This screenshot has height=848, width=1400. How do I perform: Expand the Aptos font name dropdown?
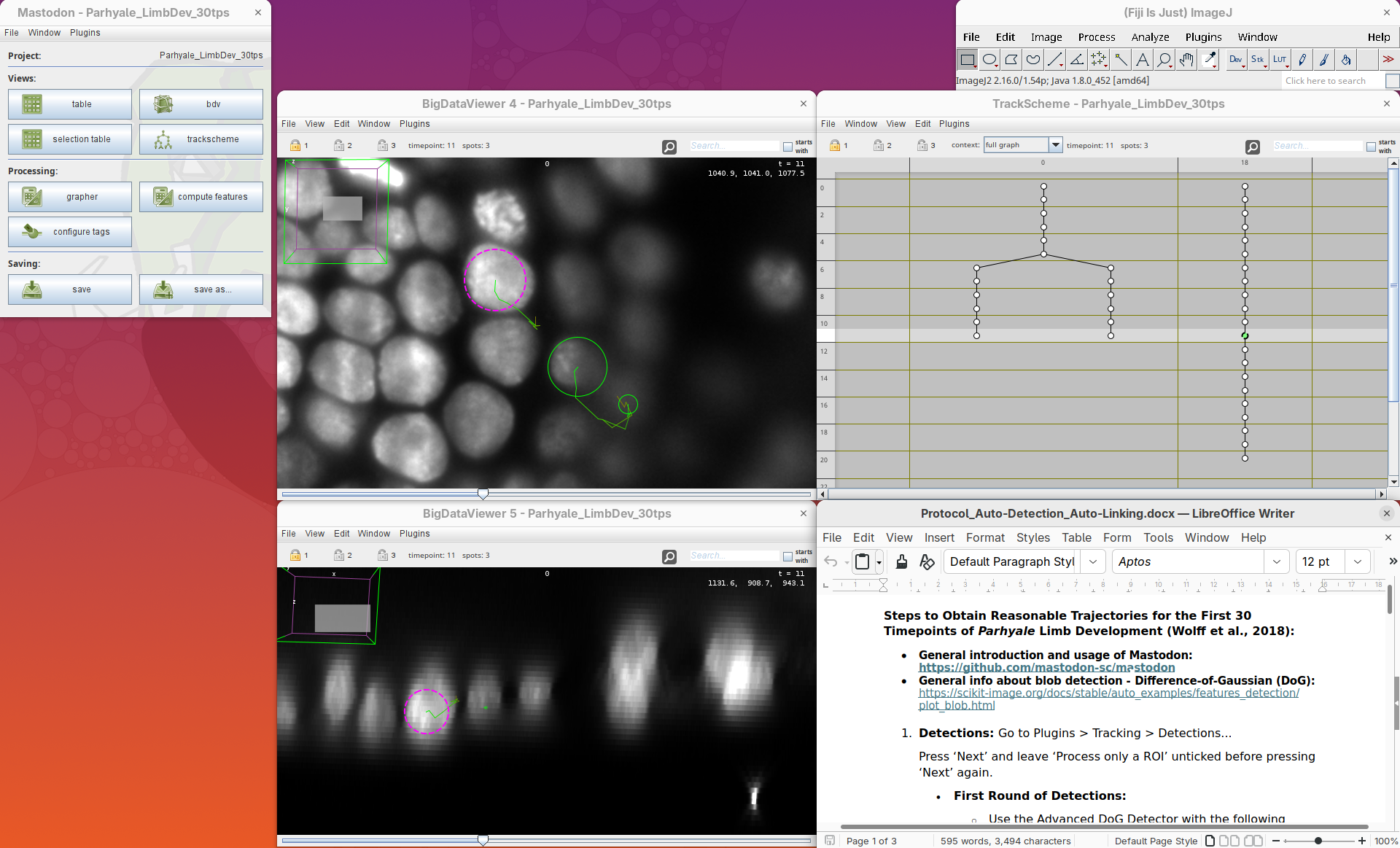pyautogui.click(x=1276, y=561)
